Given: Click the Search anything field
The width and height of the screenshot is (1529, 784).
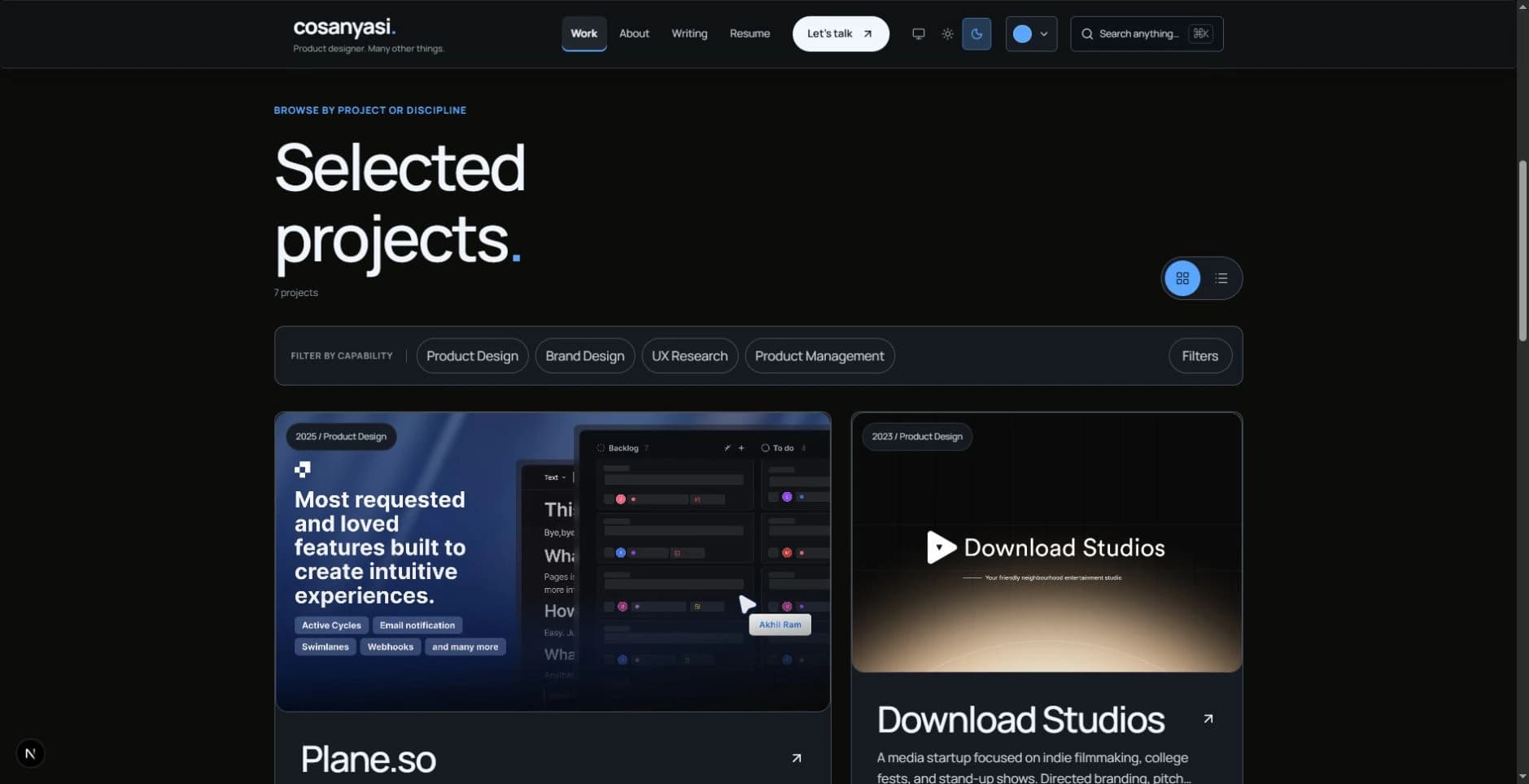Looking at the screenshot, I should pyautogui.click(x=1147, y=34).
